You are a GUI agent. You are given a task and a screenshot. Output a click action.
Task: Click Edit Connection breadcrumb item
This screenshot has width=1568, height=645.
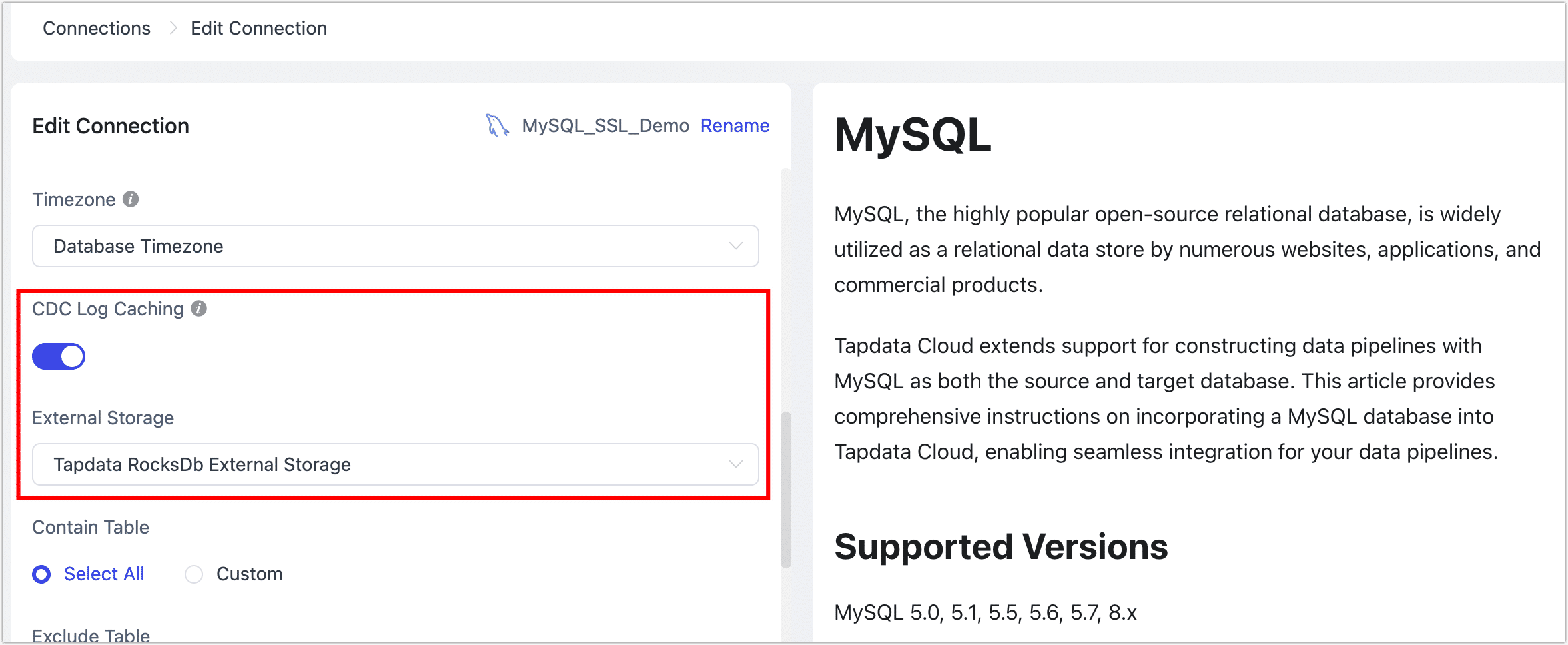[x=258, y=28]
